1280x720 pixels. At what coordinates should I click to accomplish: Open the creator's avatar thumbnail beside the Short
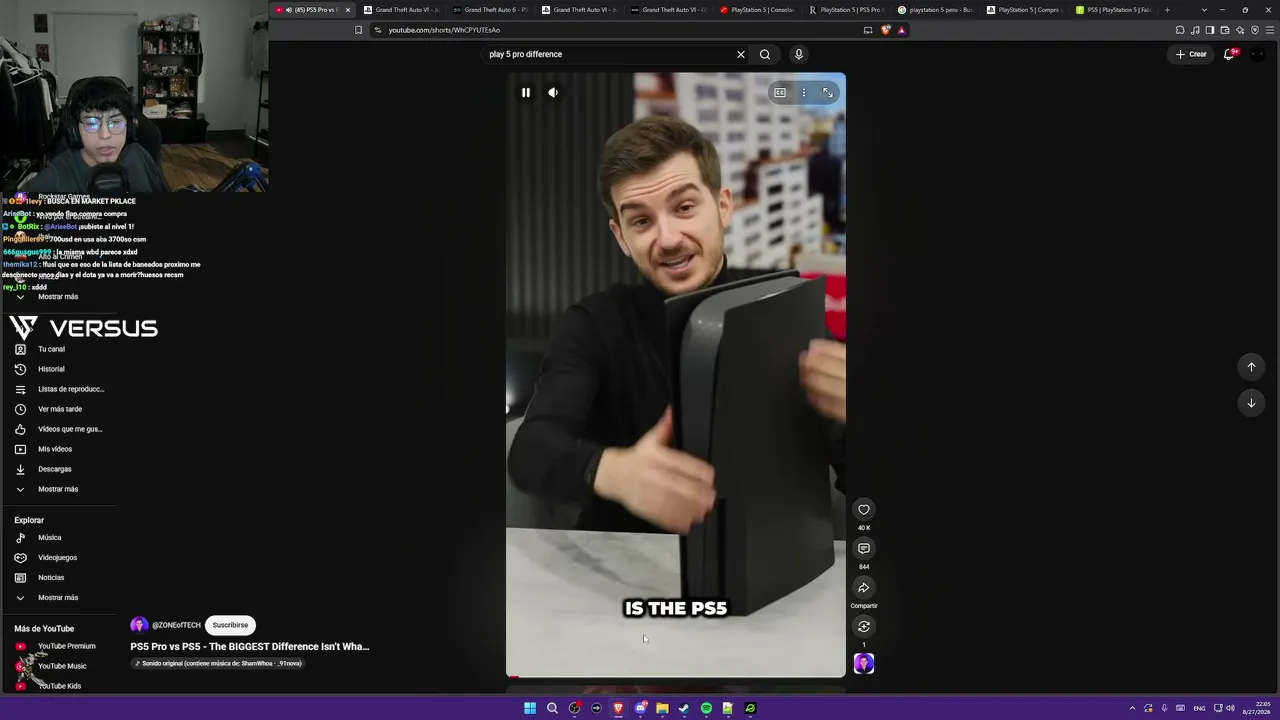(864, 664)
